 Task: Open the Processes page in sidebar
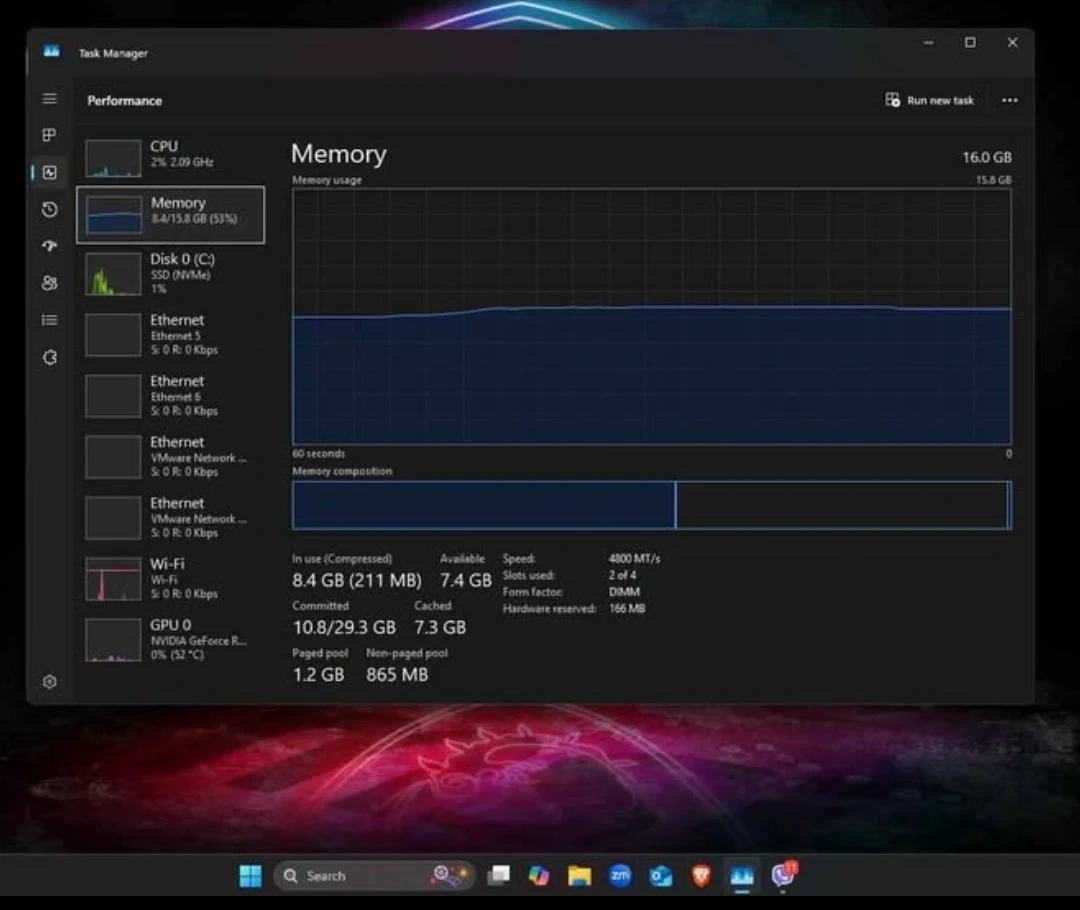point(49,135)
